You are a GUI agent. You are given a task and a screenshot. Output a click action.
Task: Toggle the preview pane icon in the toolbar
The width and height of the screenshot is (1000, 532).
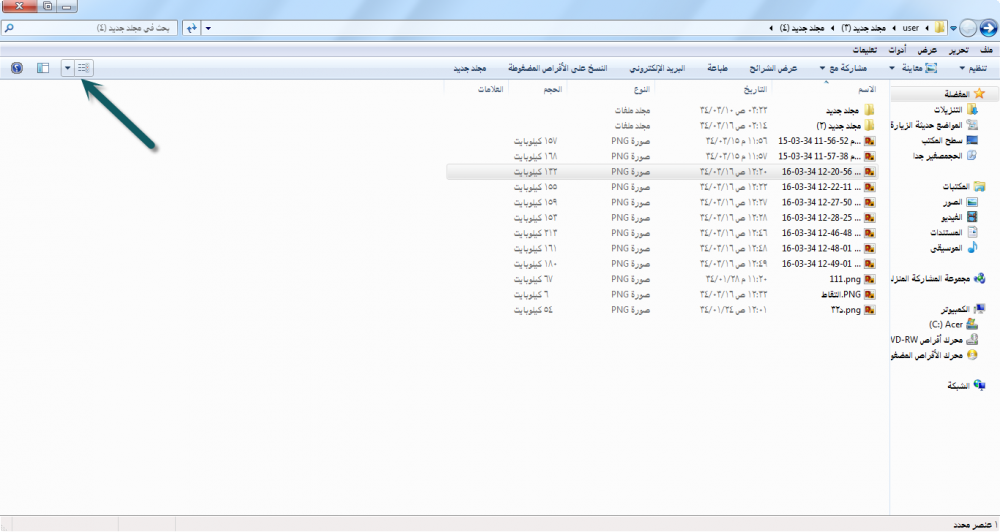42,68
